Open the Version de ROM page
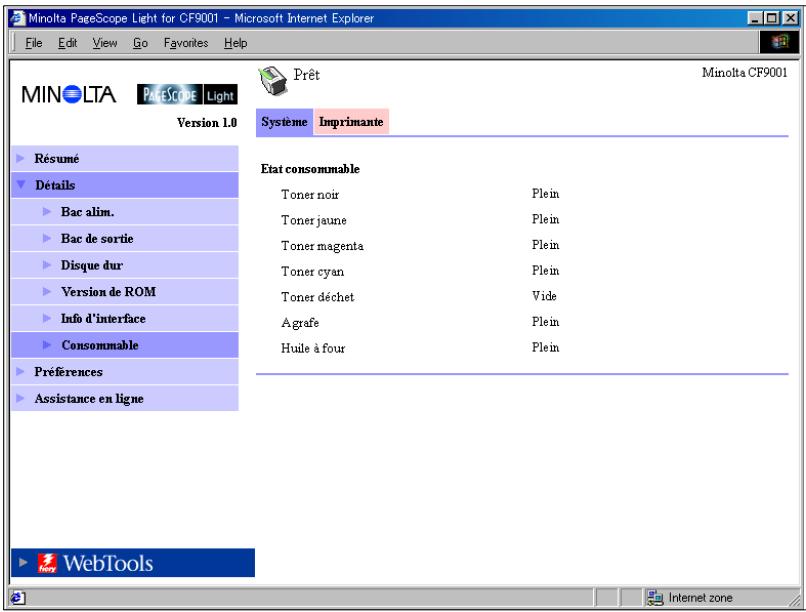 pos(108,292)
